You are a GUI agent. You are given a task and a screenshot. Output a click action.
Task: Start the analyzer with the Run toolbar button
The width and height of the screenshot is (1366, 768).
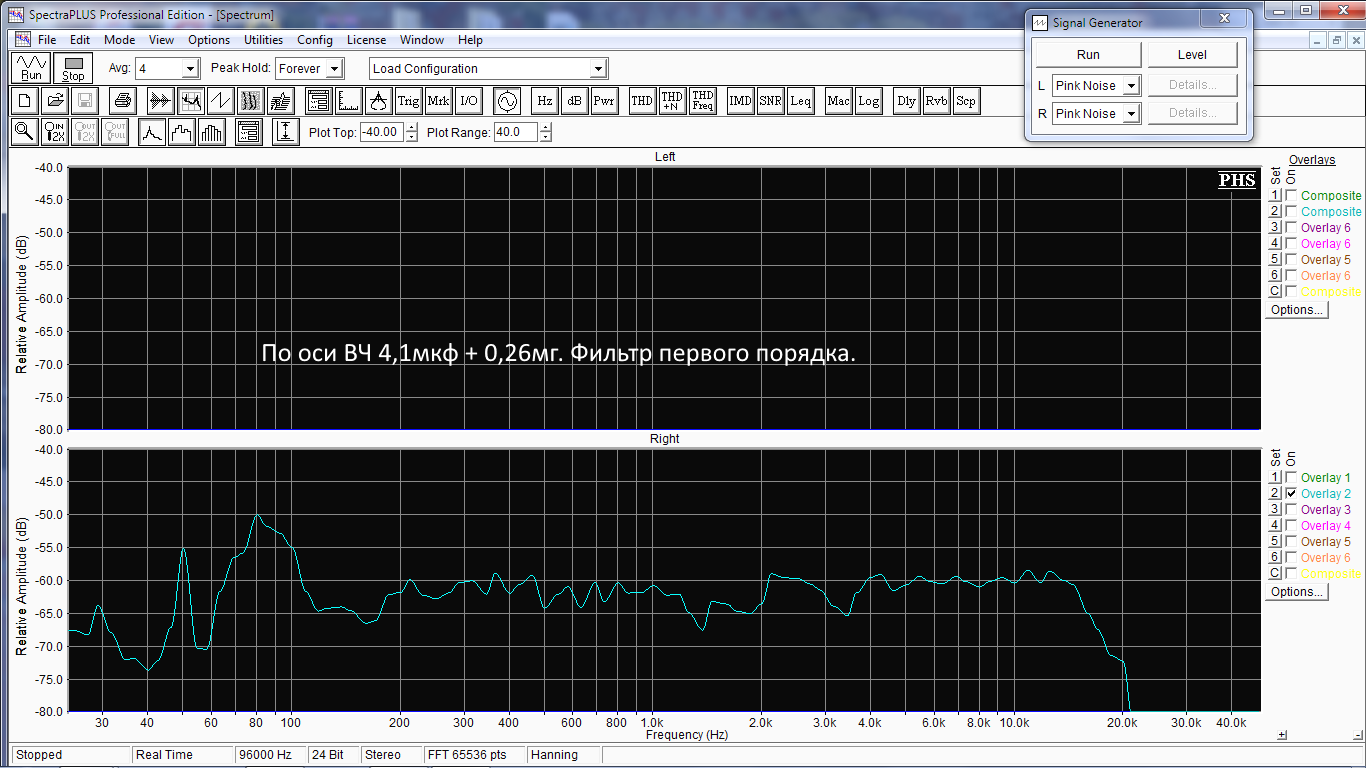click(x=32, y=68)
